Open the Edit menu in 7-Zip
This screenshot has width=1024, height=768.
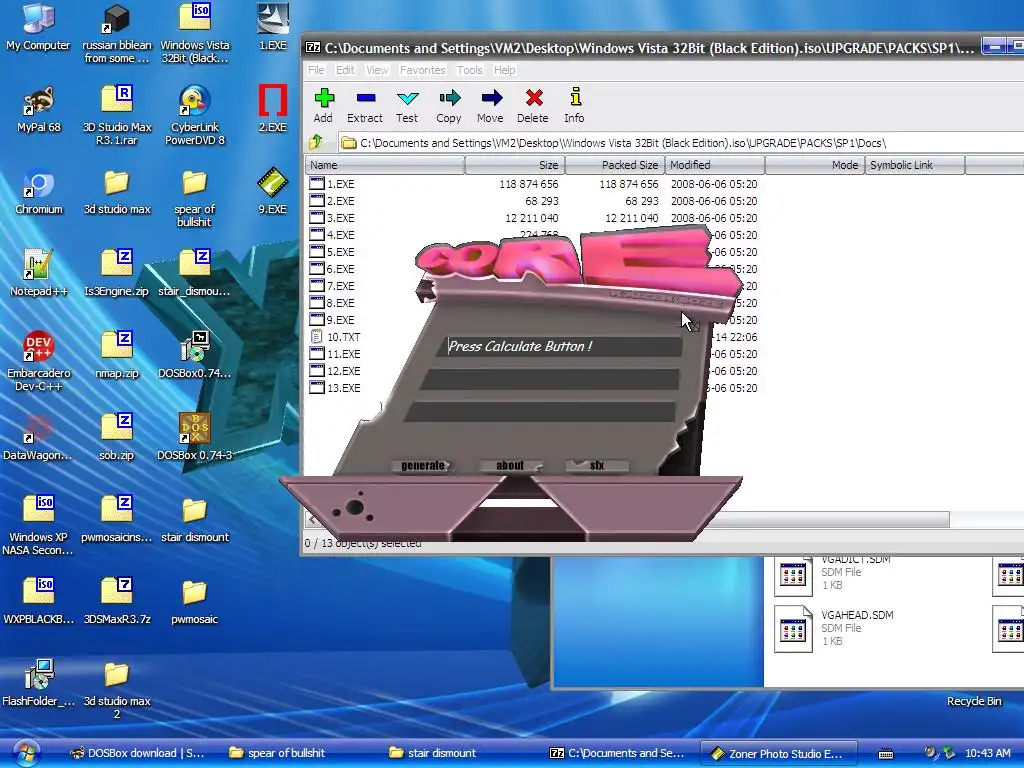pos(345,70)
